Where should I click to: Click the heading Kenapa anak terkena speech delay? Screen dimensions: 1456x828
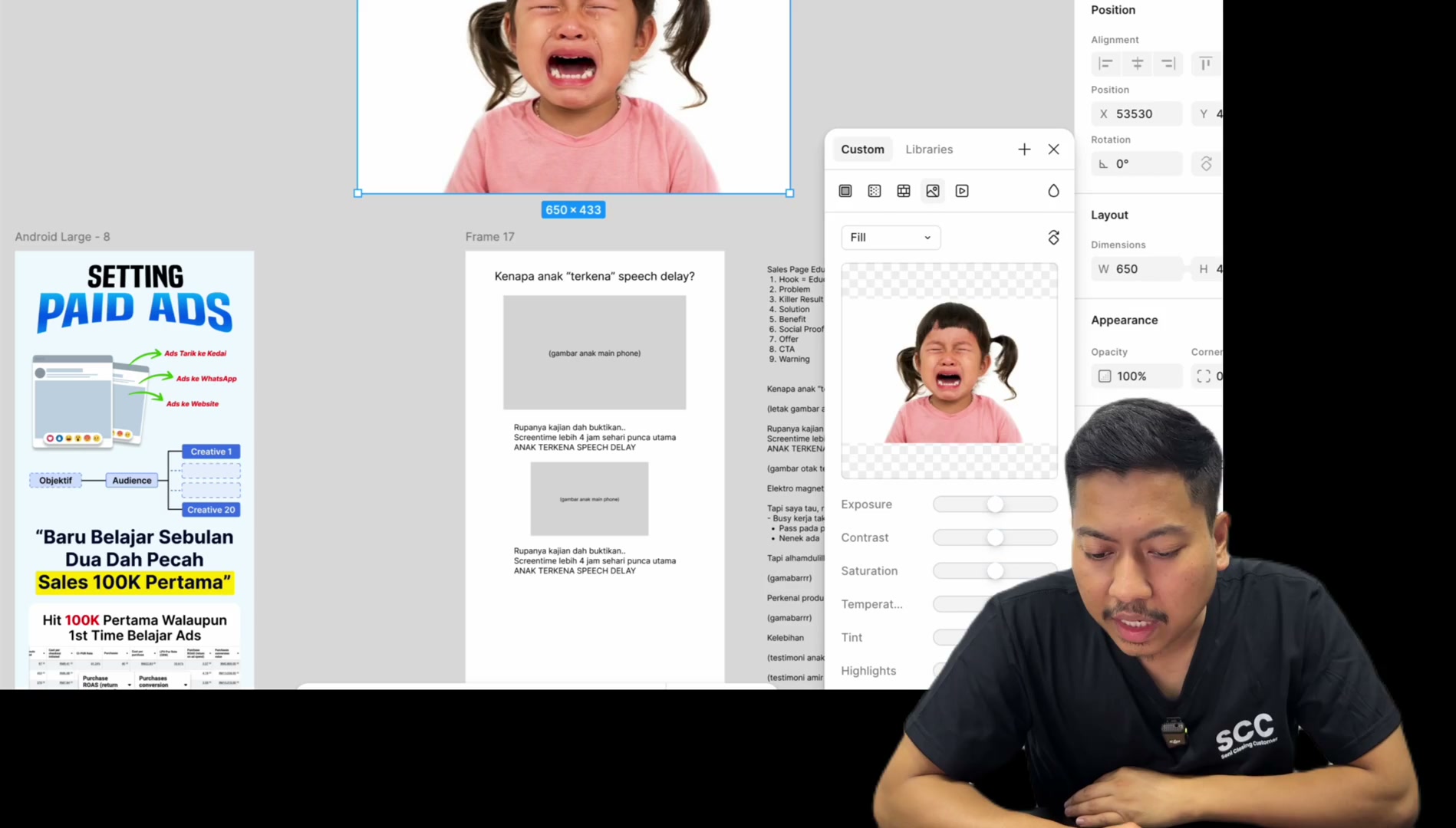click(595, 276)
